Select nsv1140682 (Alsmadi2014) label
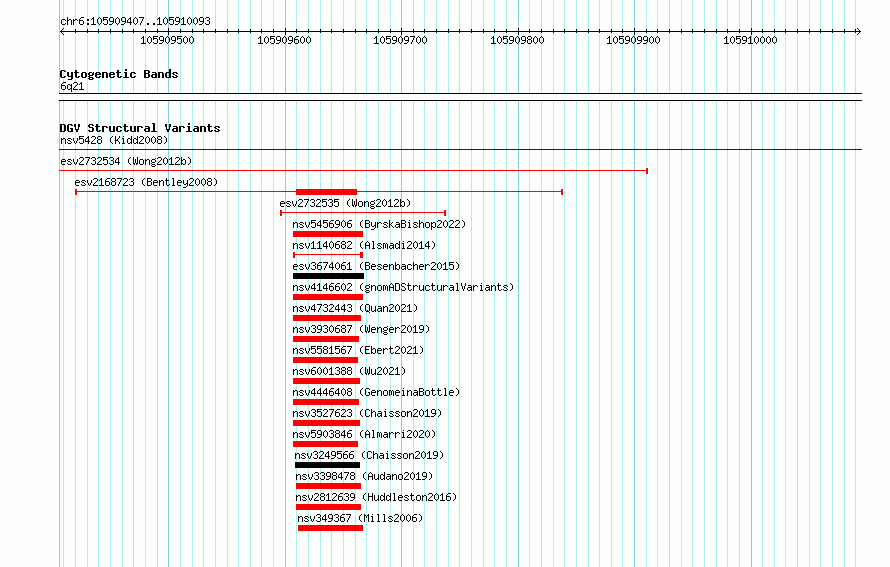The width and height of the screenshot is (890, 567). pyautogui.click(x=364, y=245)
